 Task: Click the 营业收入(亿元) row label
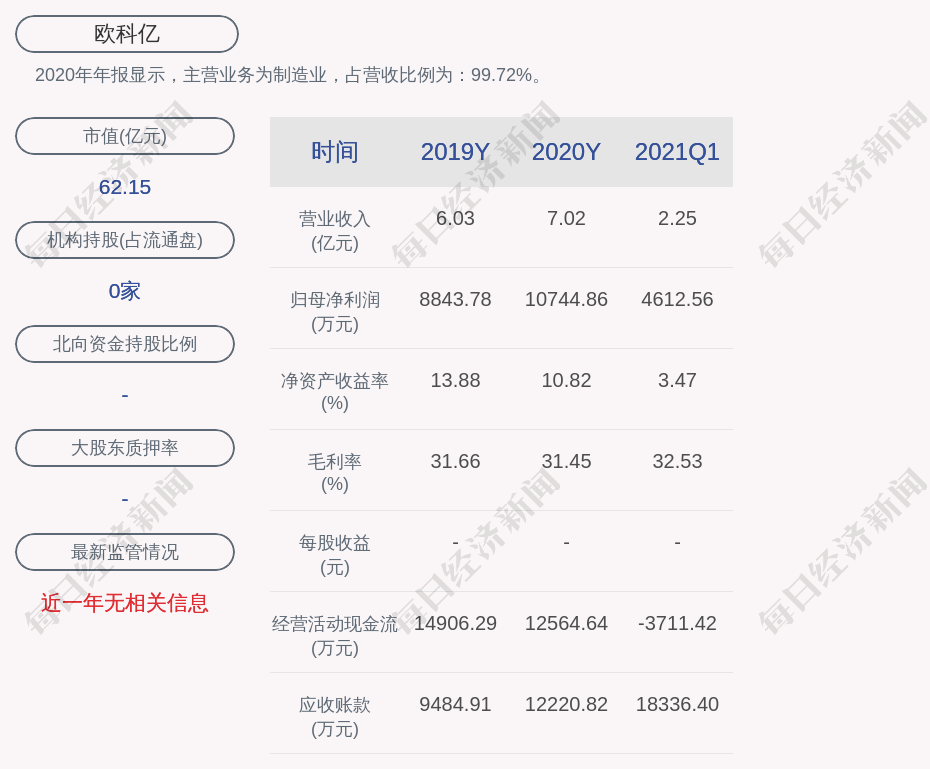click(335, 231)
